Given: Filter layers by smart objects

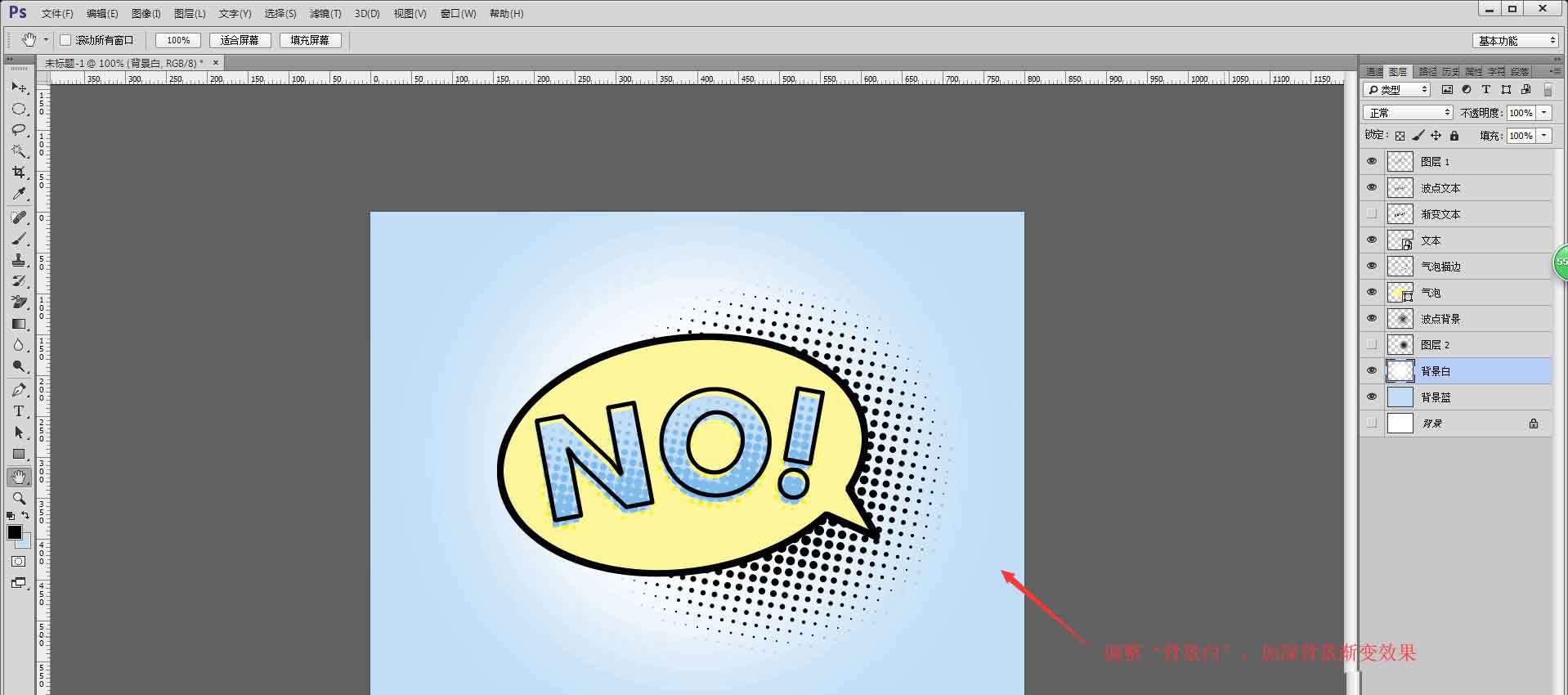Looking at the screenshot, I should tap(1525, 89).
